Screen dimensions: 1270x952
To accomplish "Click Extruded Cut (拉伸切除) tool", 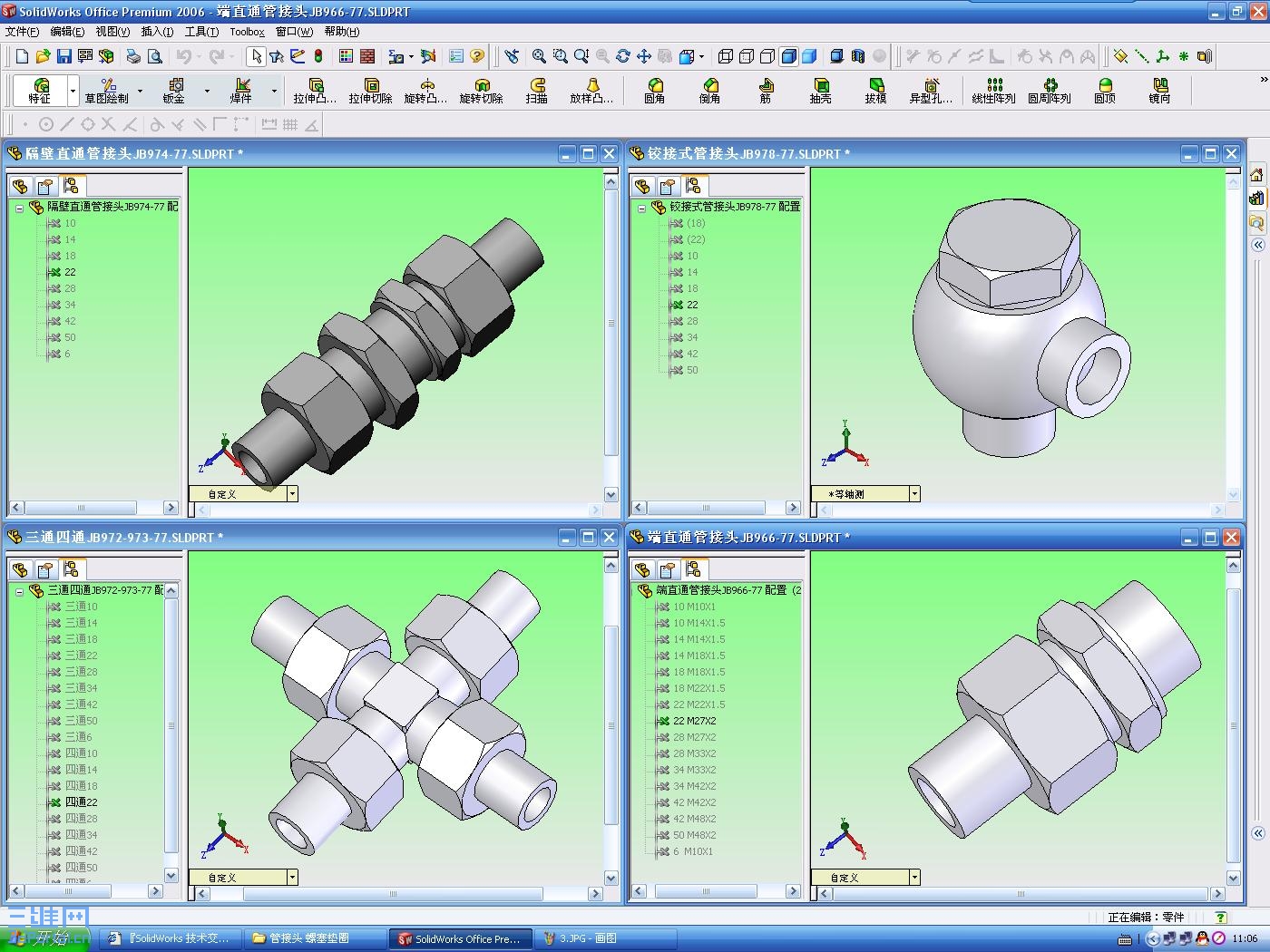I will click(370, 90).
